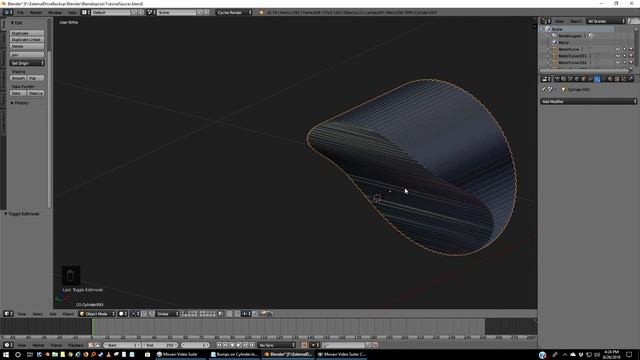The image size is (640, 360).
Task: Open the Window menu
Action: pyautogui.click(x=55, y=12)
